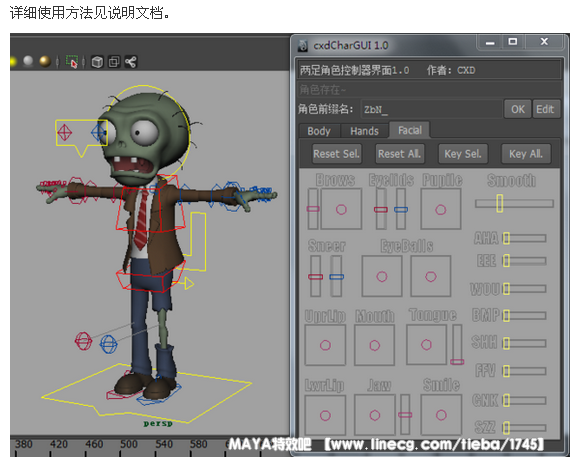The image size is (578, 461).
Task: Click the grey sphere shading icon
Action: coord(28,61)
